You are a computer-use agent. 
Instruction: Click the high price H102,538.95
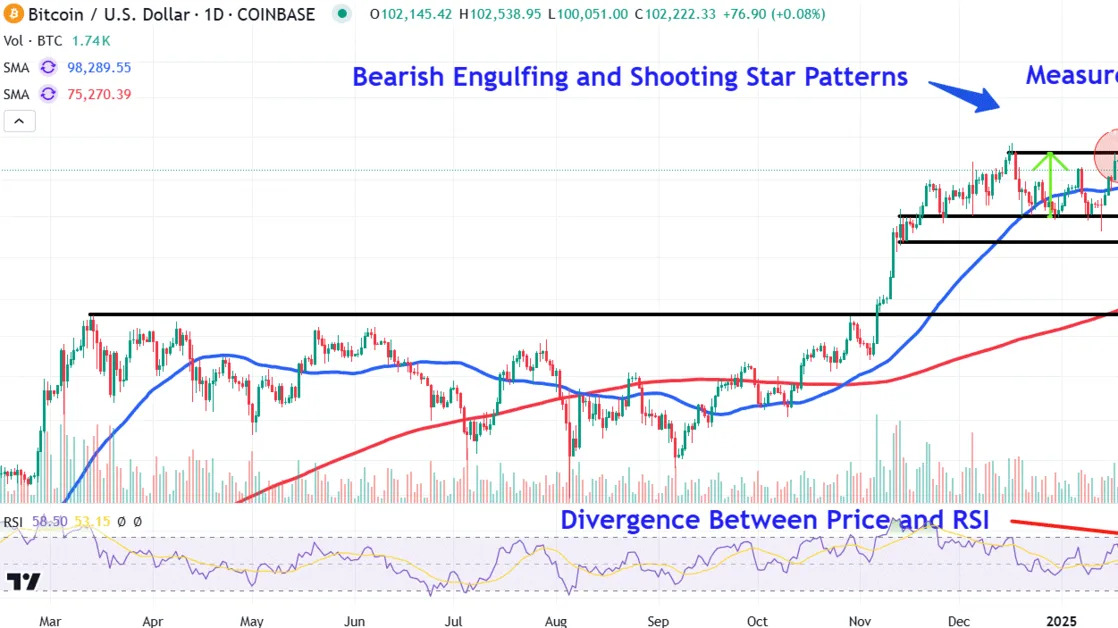[x=500, y=14]
